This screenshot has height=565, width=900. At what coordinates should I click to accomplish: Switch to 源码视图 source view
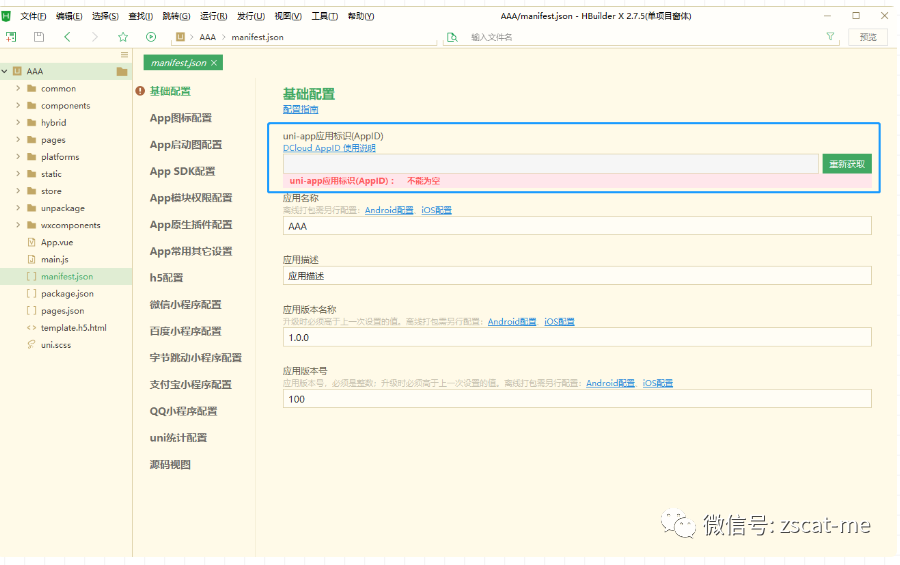tap(170, 465)
